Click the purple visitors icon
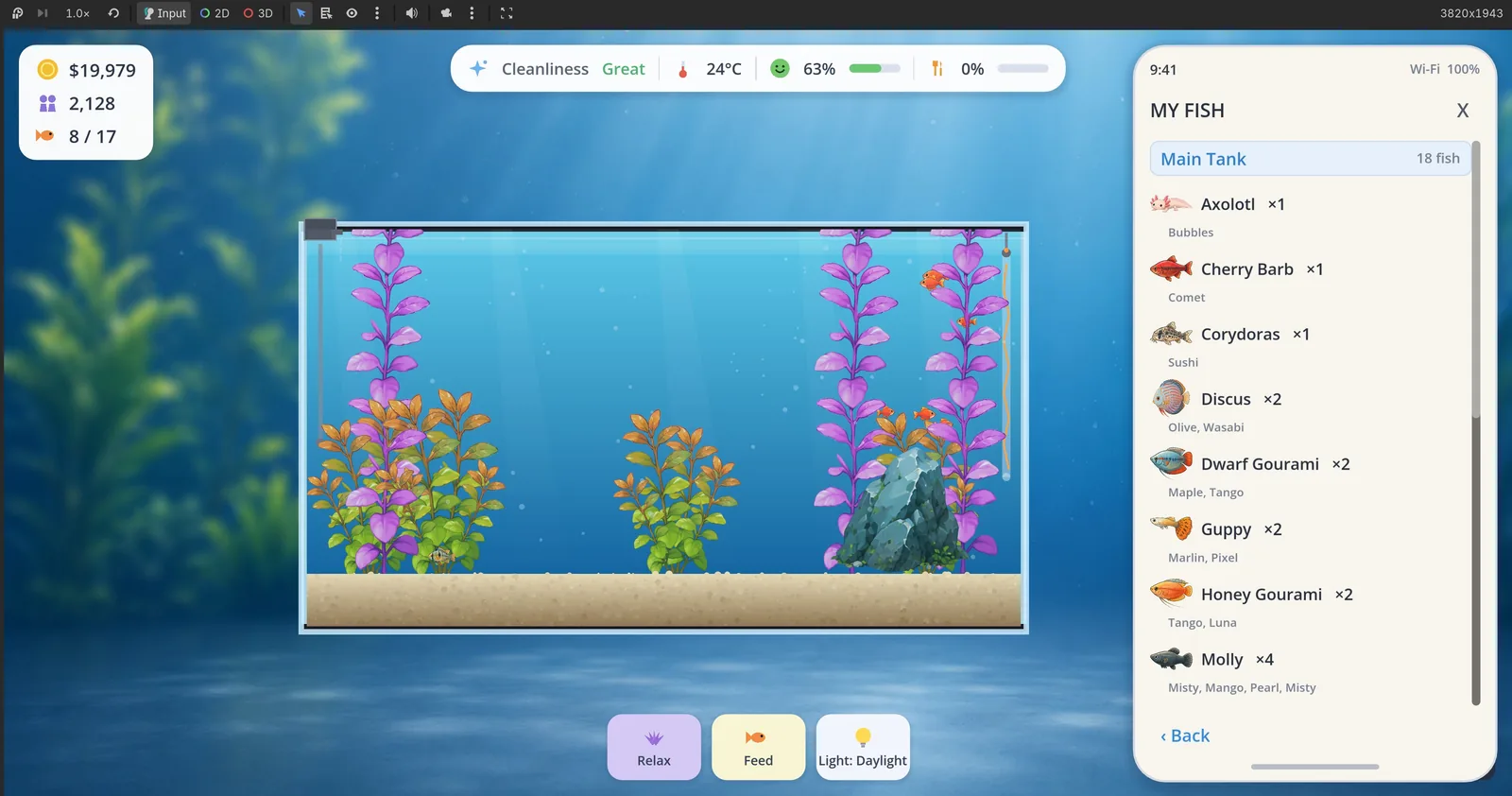Viewport: 1512px width, 796px height. (x=47, y=103)
